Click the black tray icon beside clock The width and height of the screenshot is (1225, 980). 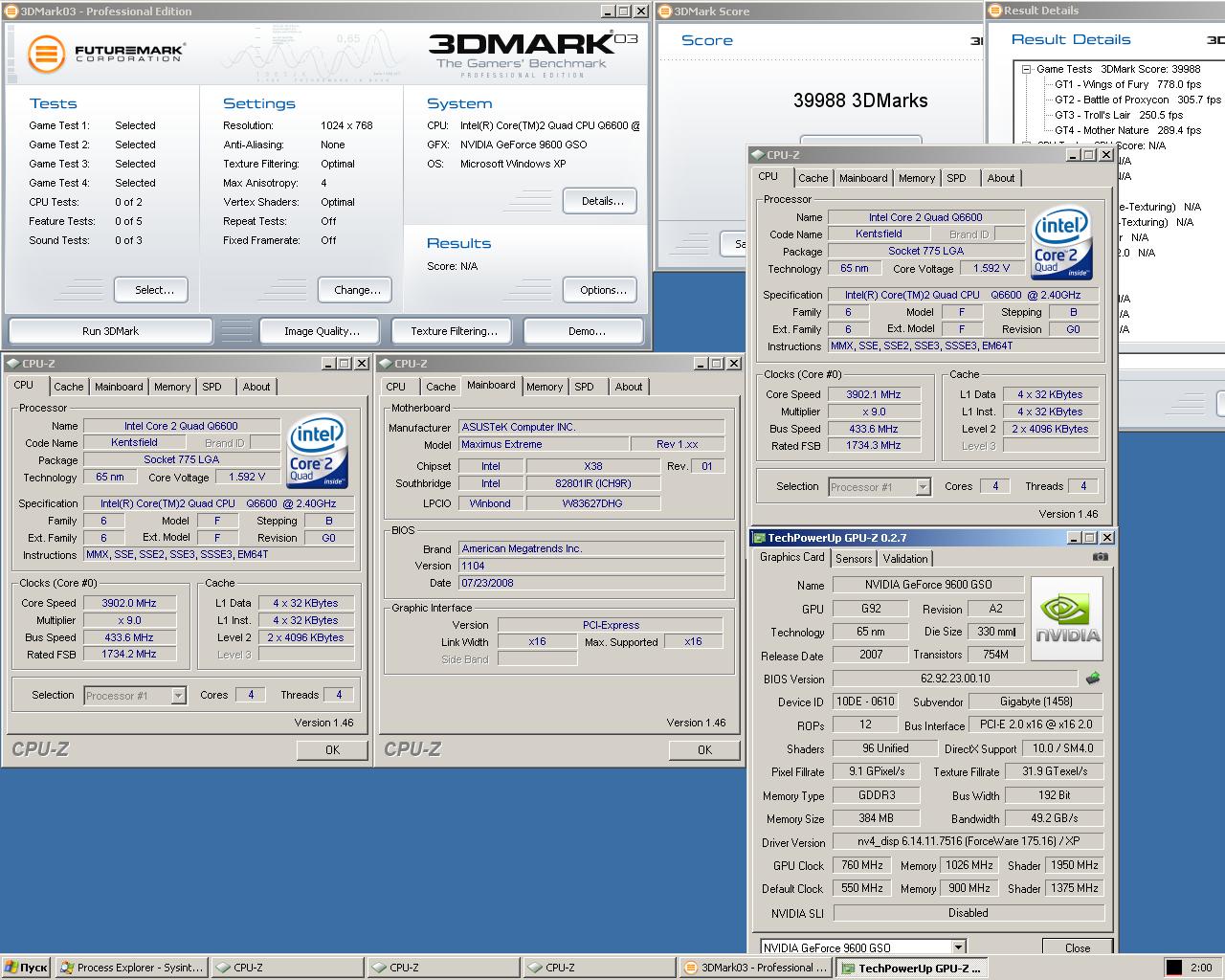1173,968
